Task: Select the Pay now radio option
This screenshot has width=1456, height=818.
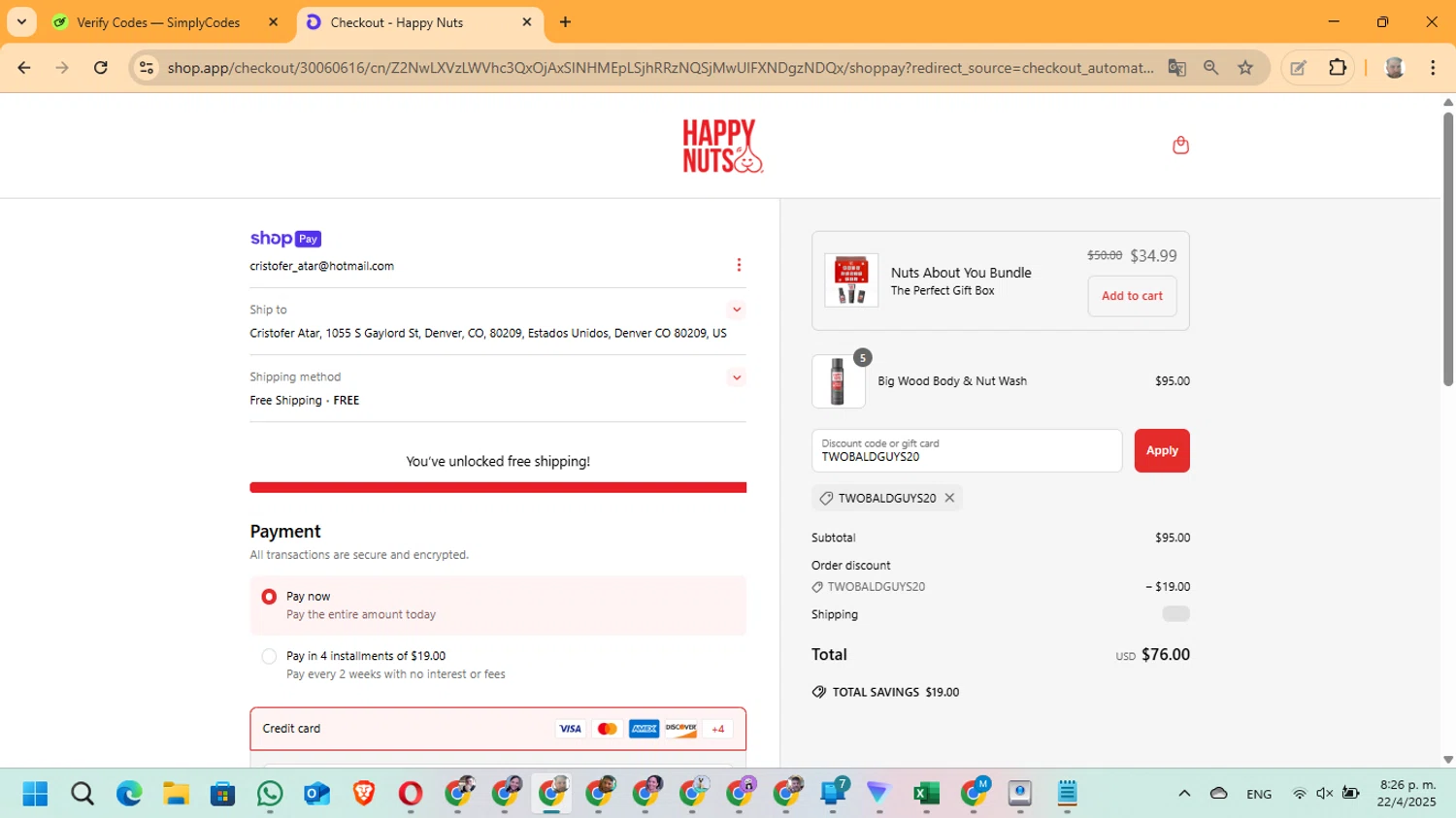Action: 269,597
